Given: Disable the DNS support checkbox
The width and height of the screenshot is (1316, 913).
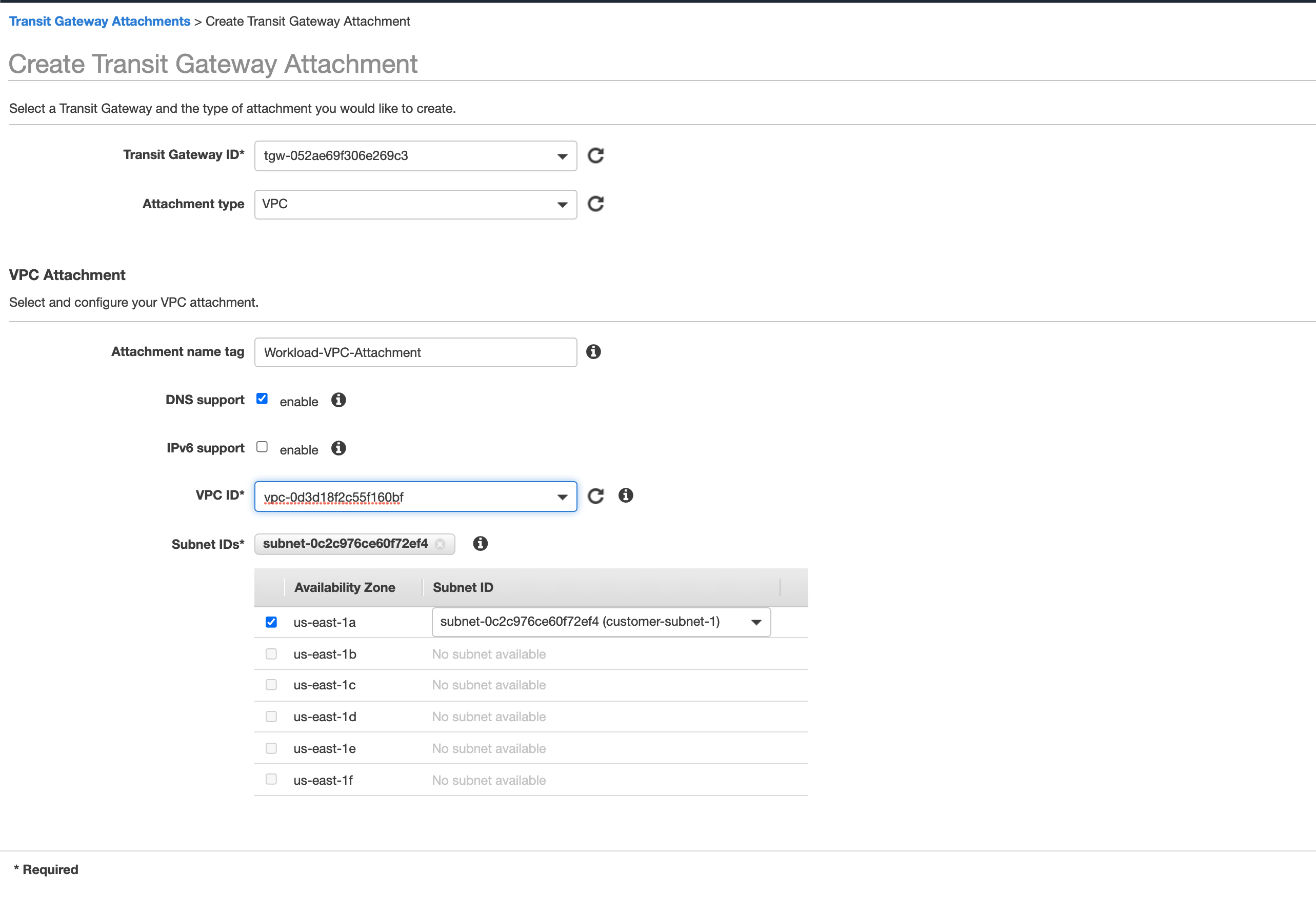Looking at the screenshot, I should coord(262,399).
